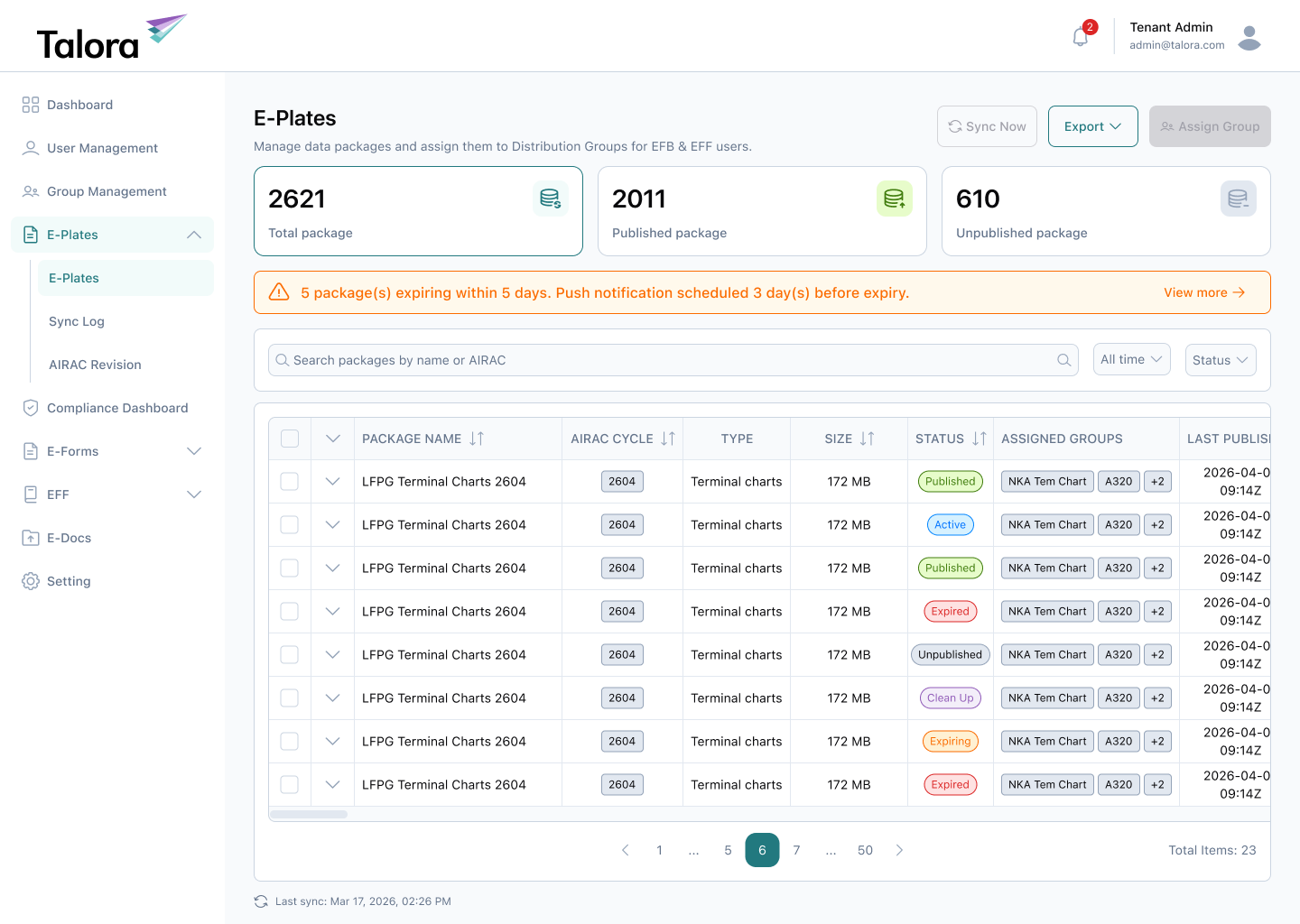Screen dimensions: 1300x924
Task: Click the table horizontal scrollbar
Action: 309,815
